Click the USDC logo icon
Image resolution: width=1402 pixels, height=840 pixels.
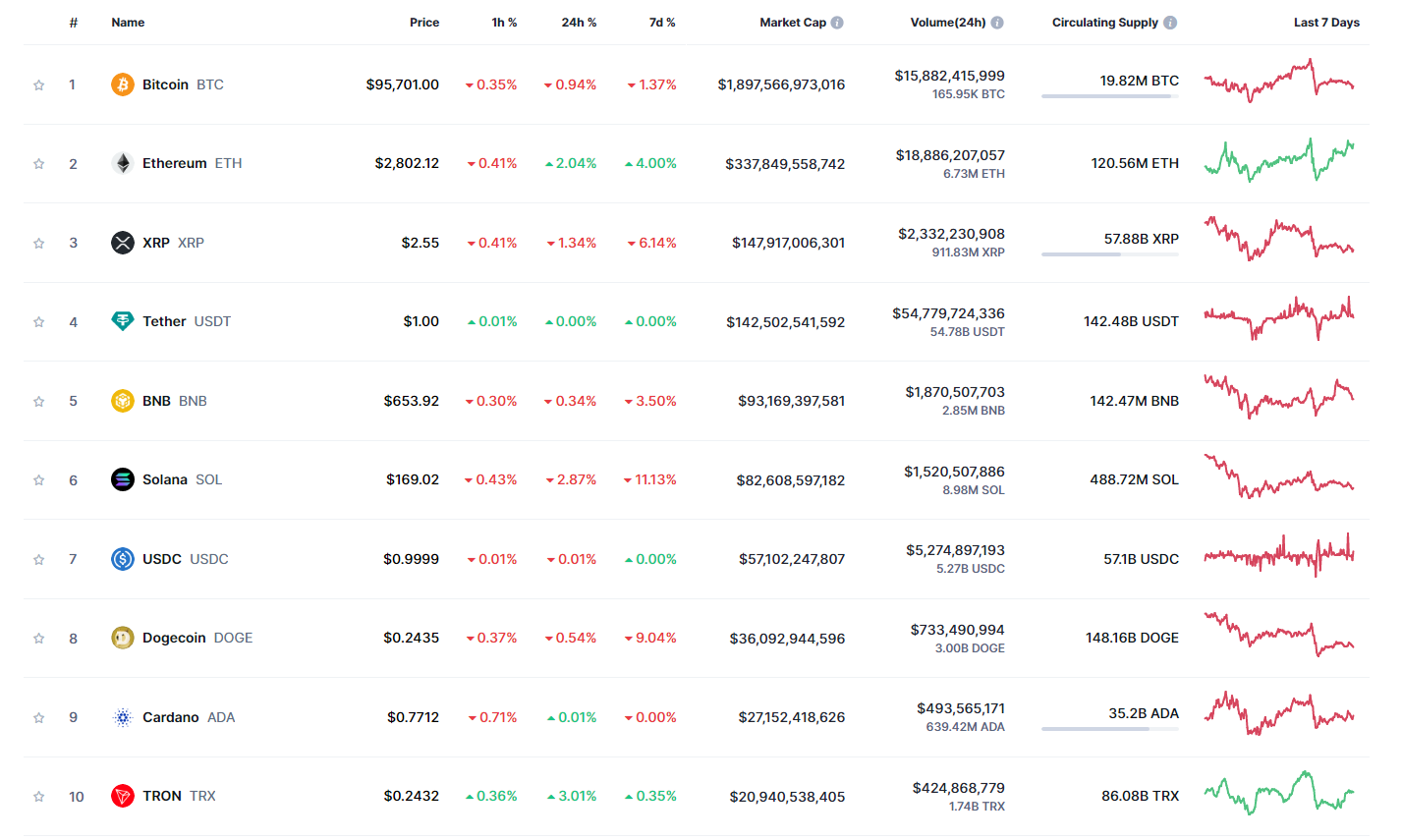[122, 559]
